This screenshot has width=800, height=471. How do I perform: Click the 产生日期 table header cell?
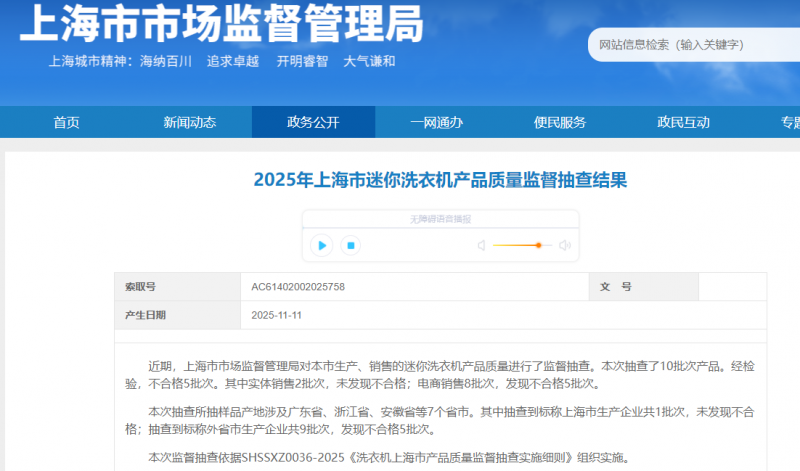[x=146, y=314]
